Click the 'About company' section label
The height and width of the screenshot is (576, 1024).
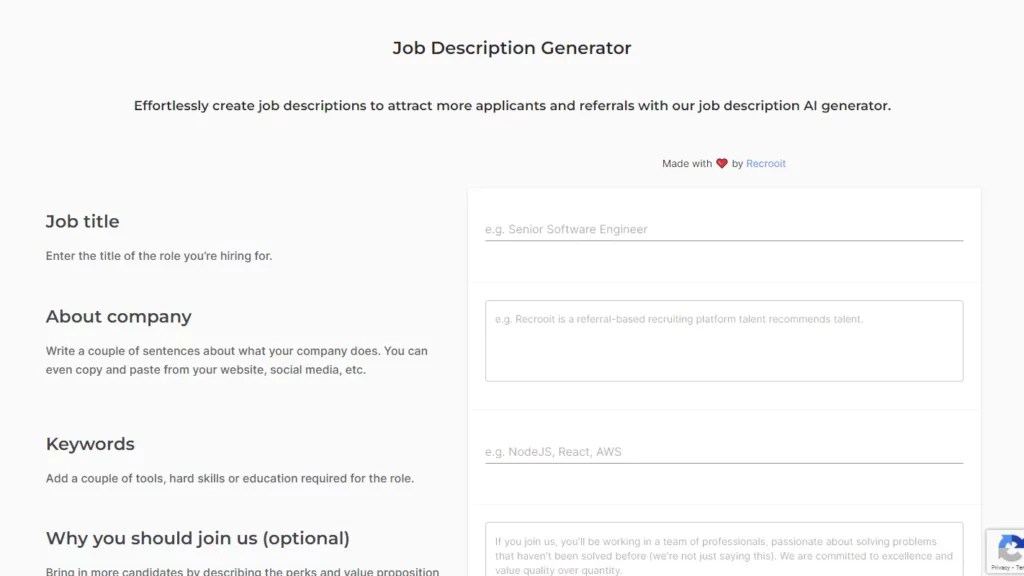pyautogui.click(x=118, y=316)
